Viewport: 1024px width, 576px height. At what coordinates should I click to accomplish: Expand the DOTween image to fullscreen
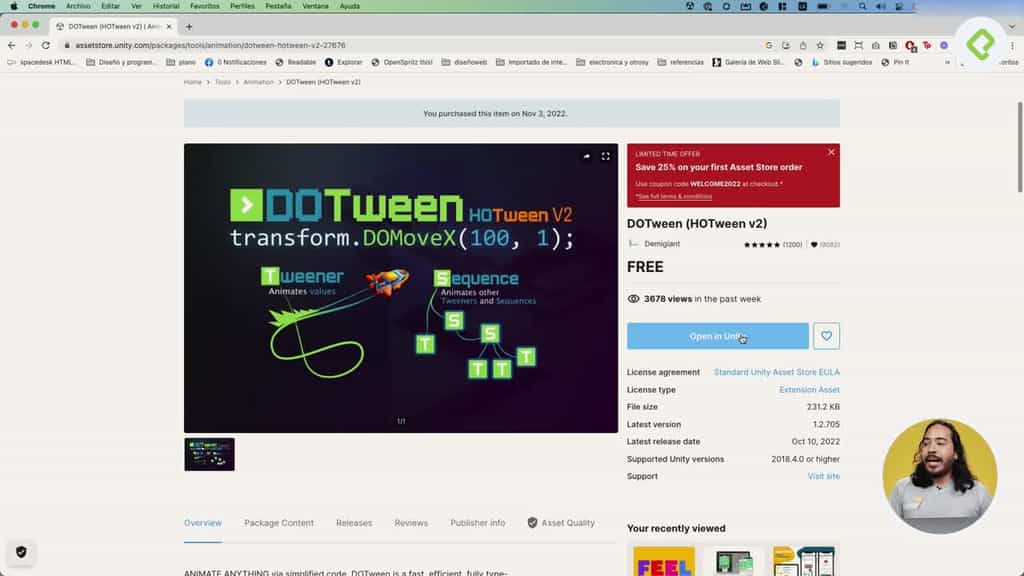point(605,156)
